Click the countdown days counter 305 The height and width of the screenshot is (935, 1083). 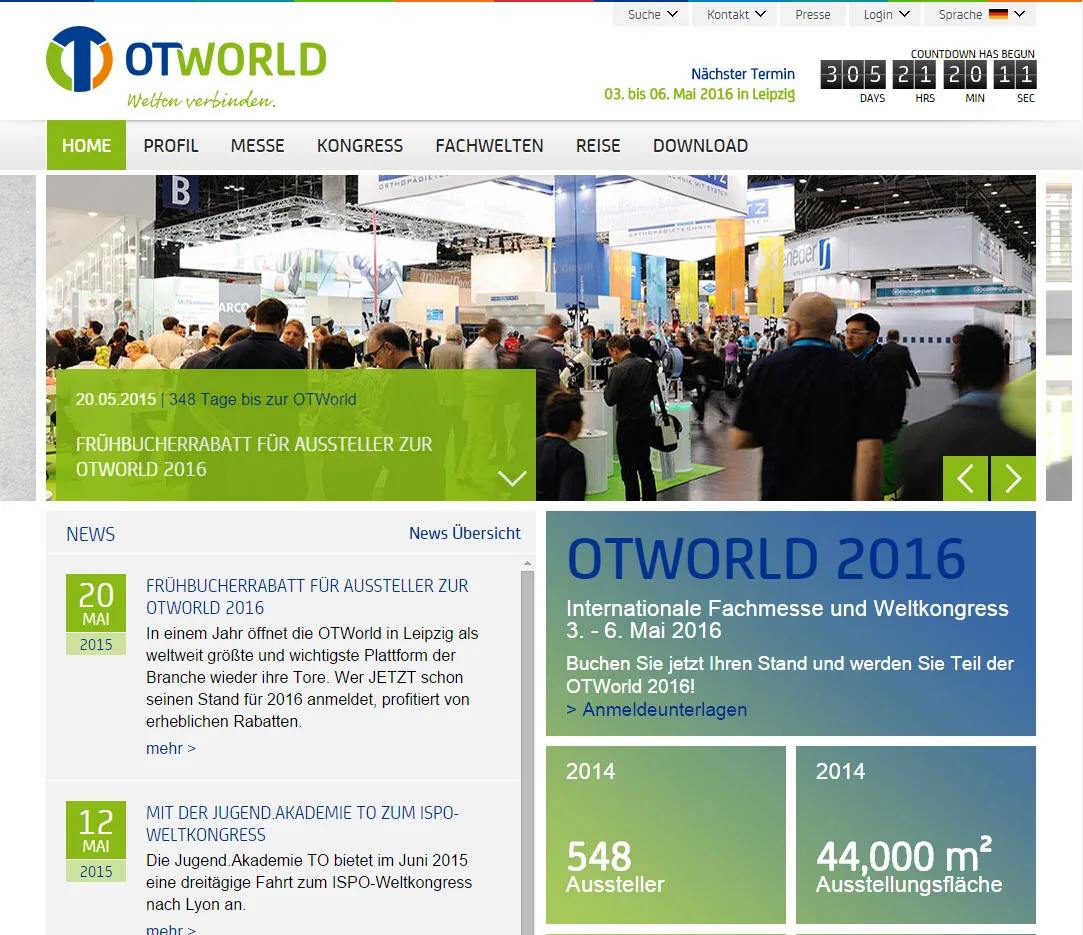click(853, 75)
